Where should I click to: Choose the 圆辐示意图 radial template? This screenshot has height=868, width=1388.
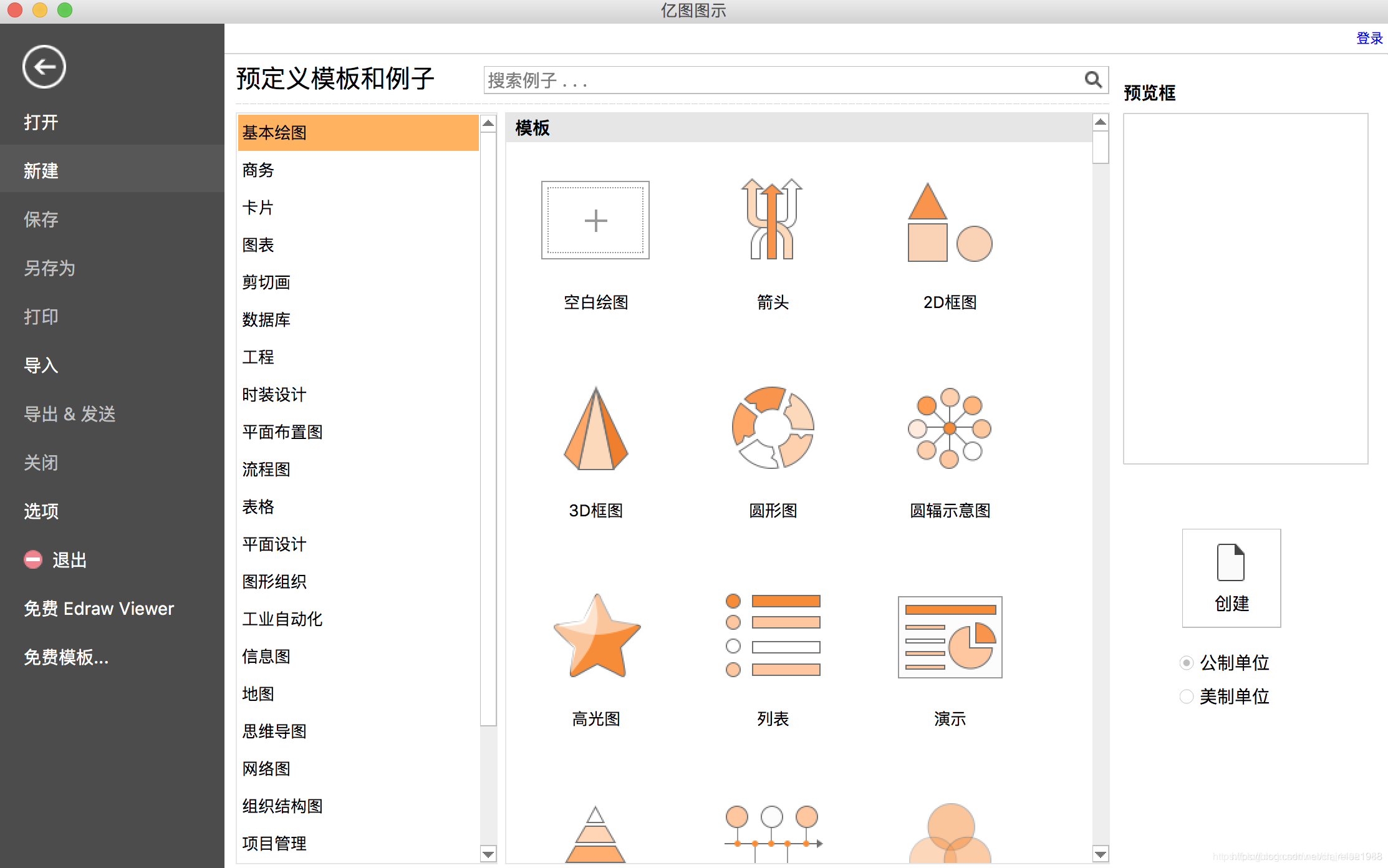950,428
